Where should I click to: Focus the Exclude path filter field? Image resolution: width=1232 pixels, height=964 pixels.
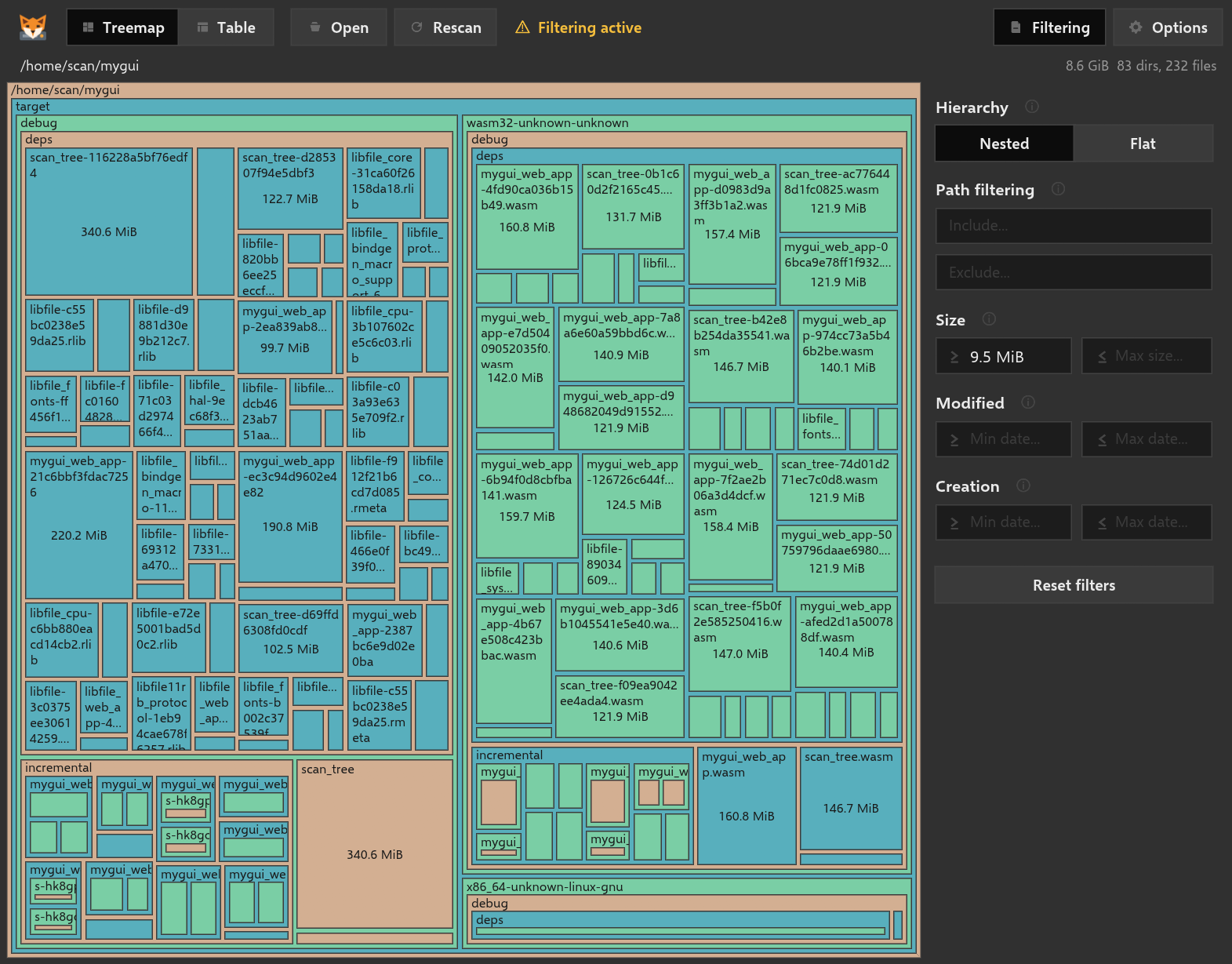click(1074, 272)
